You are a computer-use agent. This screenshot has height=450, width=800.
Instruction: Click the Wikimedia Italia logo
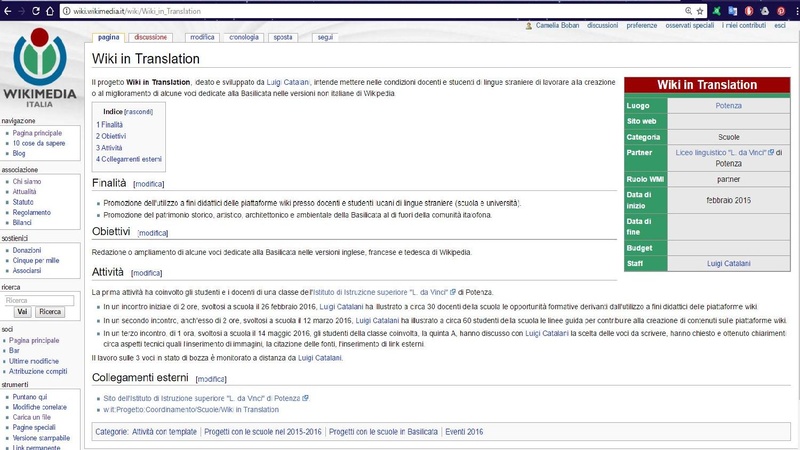40,68
